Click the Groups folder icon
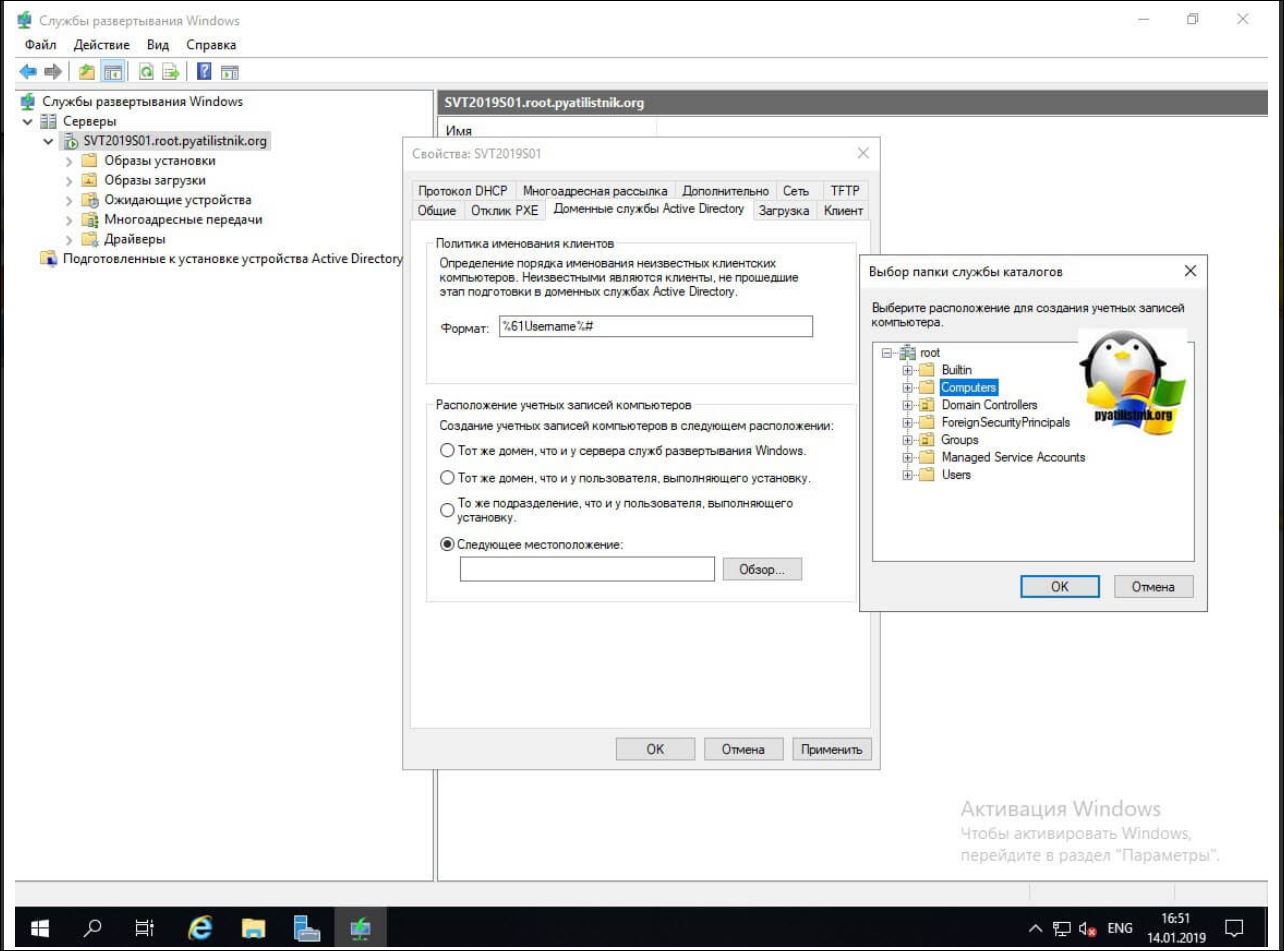The image size is (1284, 951). pos(927,440)
